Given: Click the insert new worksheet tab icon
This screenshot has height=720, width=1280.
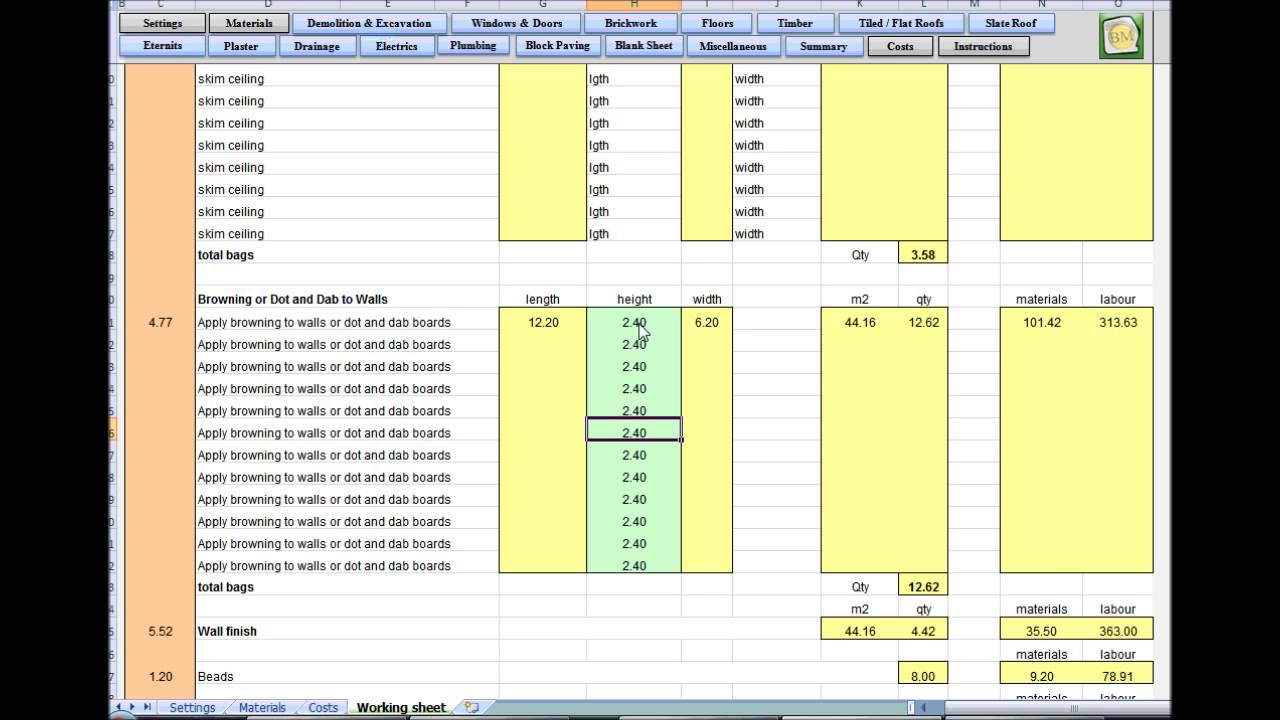Looking at the screenshot, I should tap(472, 707).
